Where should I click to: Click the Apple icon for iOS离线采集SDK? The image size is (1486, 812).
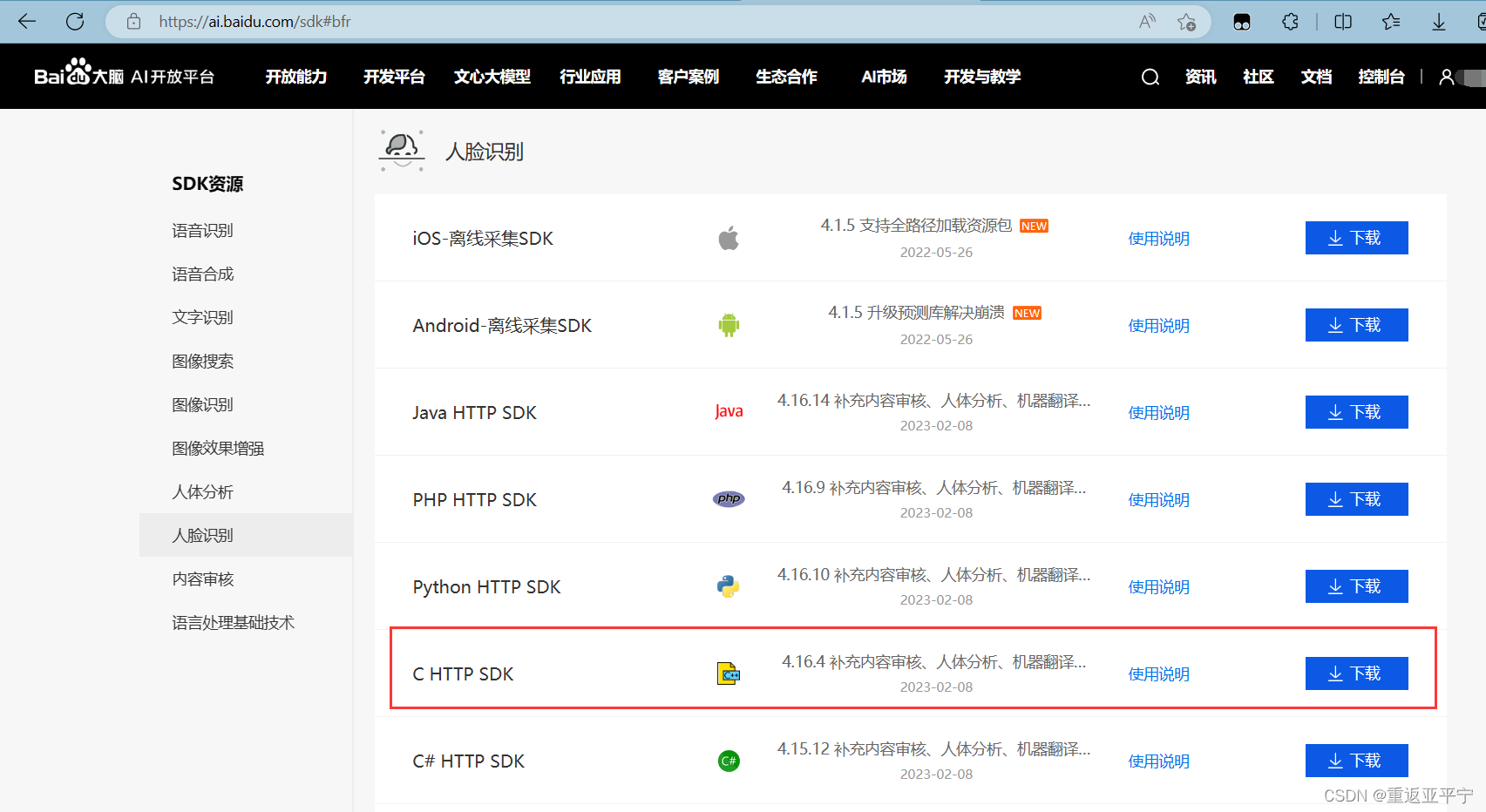coord(729,237)
